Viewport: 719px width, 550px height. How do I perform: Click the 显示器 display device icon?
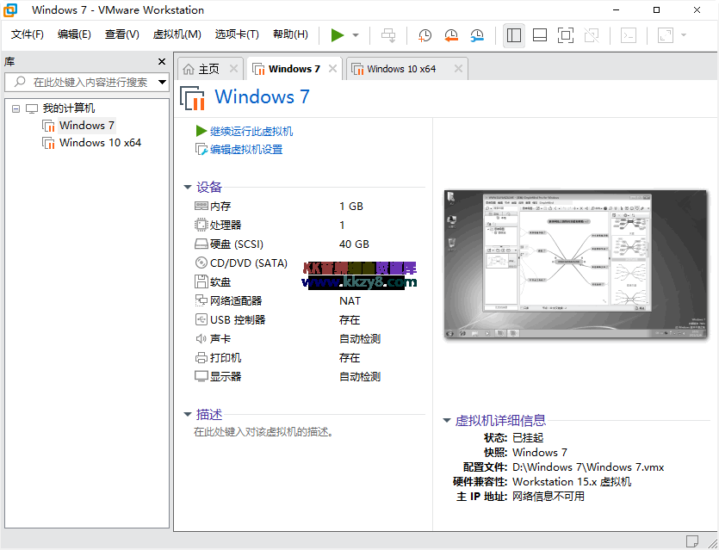click(201, 376)
